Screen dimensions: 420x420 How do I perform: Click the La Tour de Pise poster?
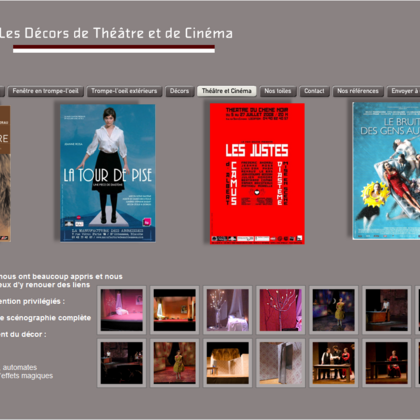[x=108, y=173]
